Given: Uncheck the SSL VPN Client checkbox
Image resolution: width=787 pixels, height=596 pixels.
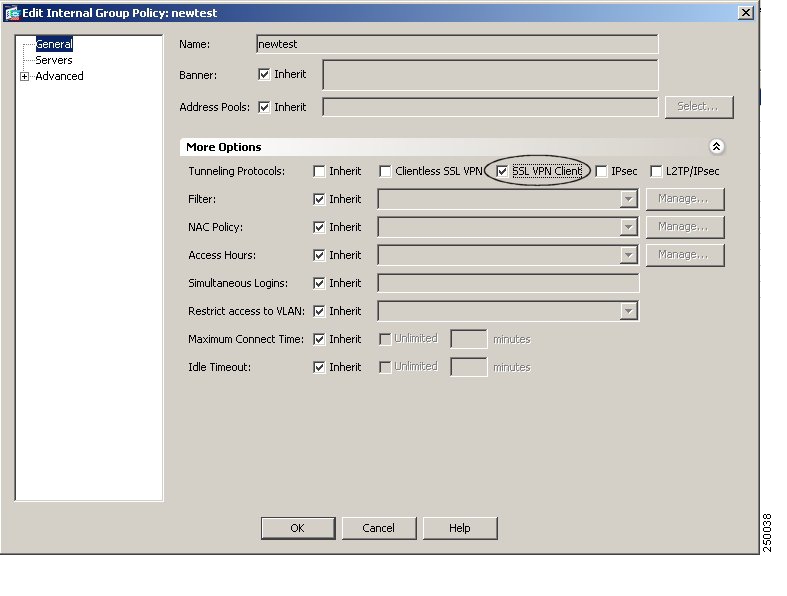Looking at the screenshot, I should coord(503,172).
